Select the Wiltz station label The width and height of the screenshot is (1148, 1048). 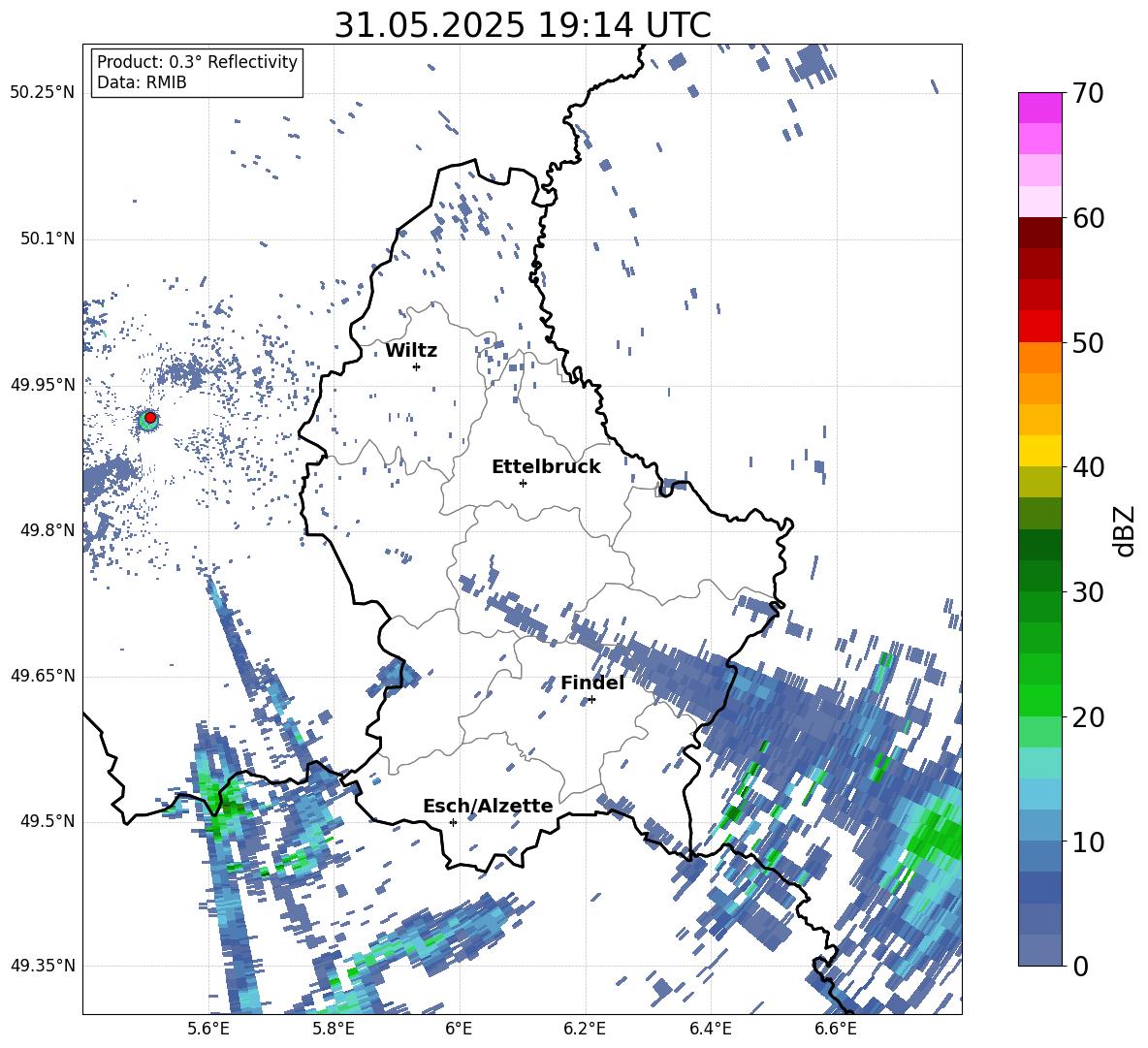[411, 351]
